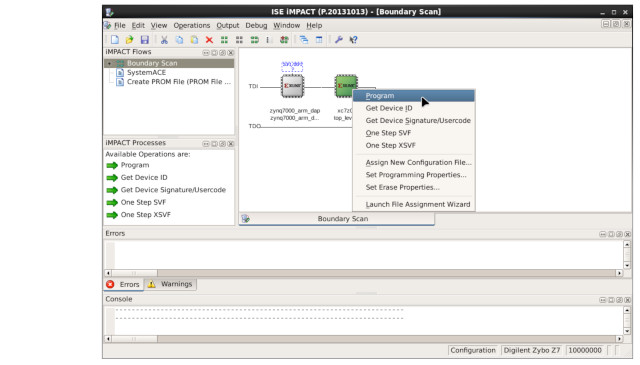Choose Get Device Signature/Usercode in context menu
The height and width of the screenshot is (365, 640).
click(x=413, y=120)
